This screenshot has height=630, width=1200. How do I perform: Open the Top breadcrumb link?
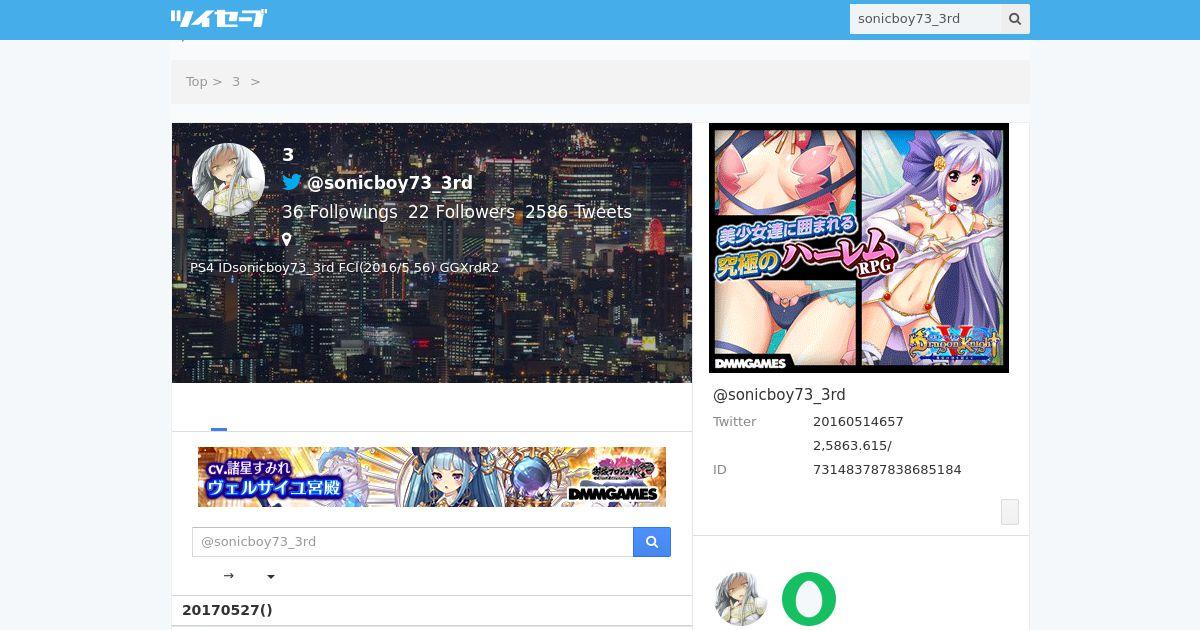click(196, 82)
